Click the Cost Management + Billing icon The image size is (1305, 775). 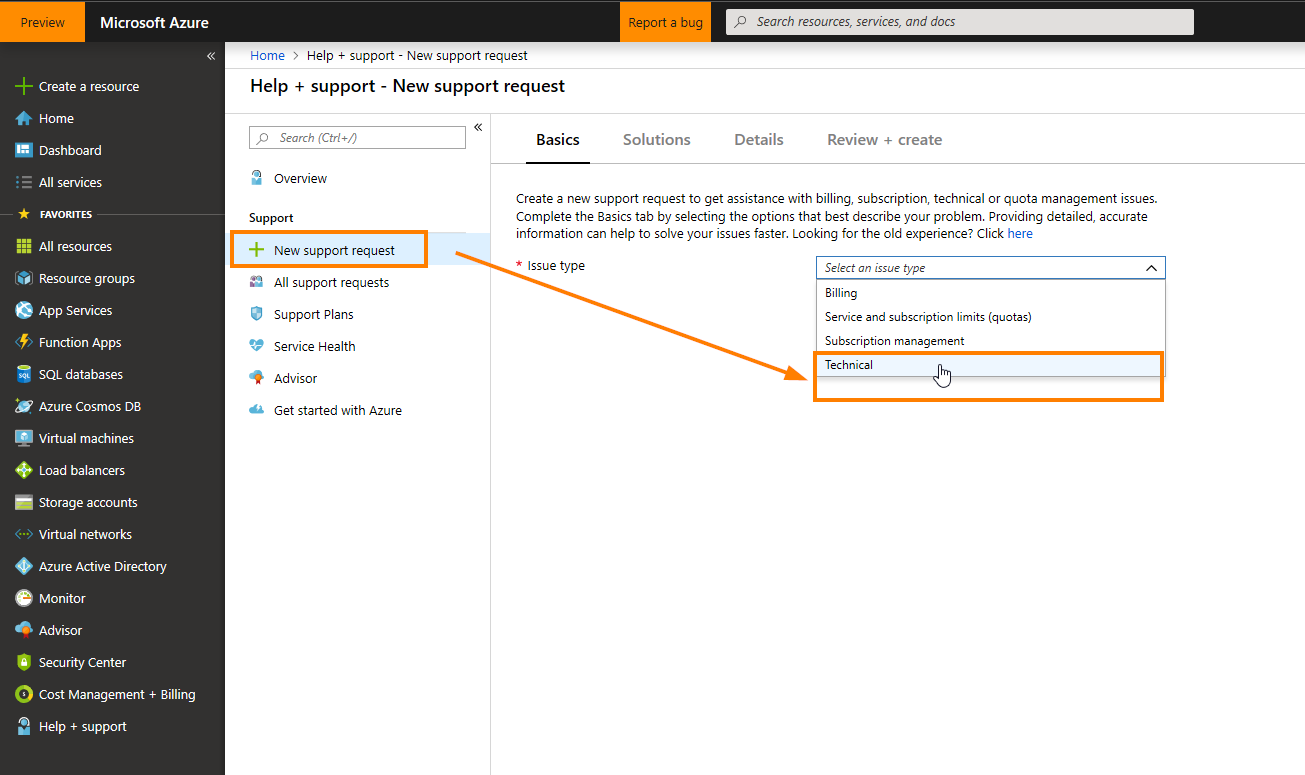coord(24,695)
